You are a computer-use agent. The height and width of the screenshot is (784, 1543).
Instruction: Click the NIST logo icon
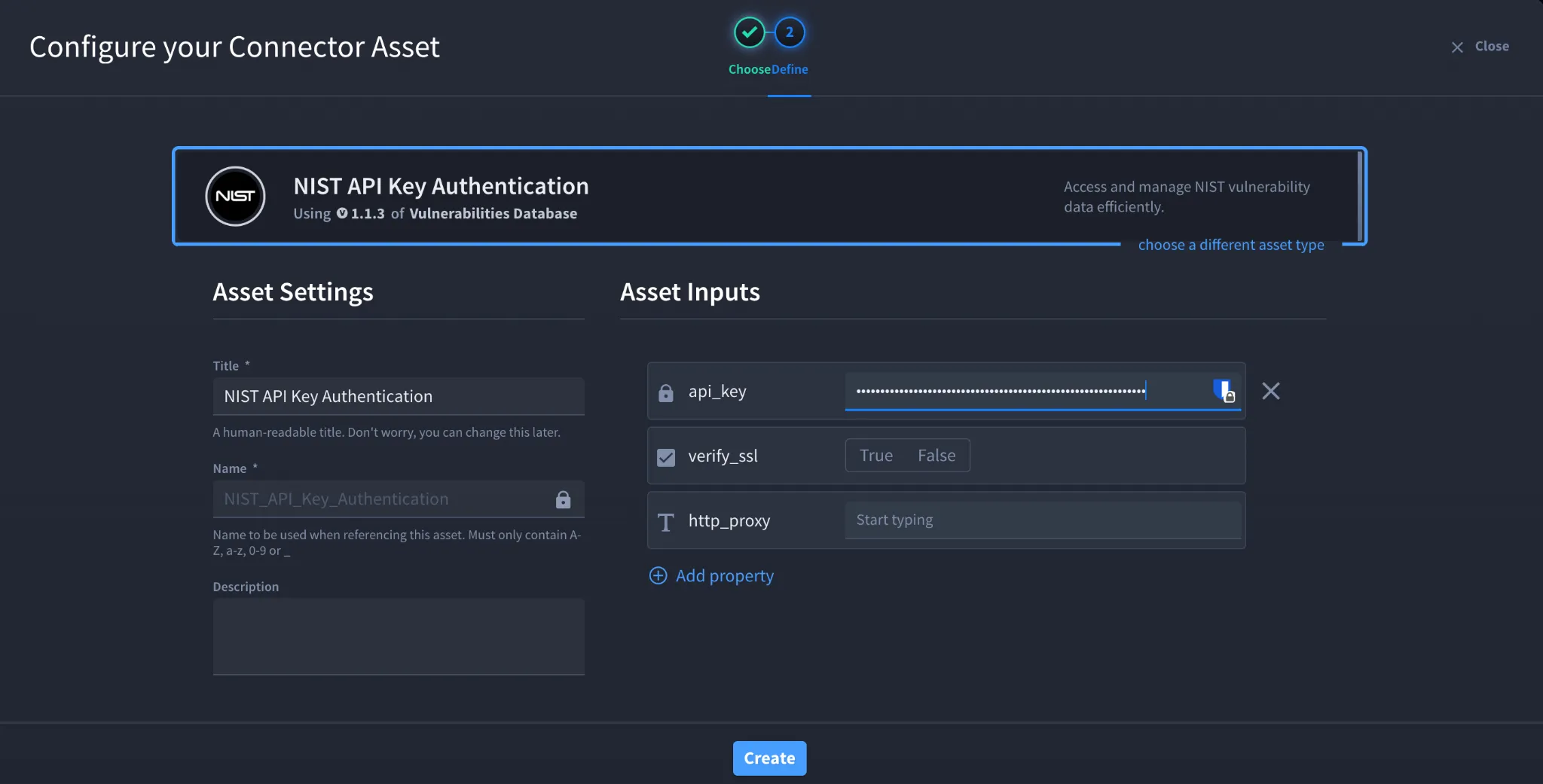[x=235, y=197]
